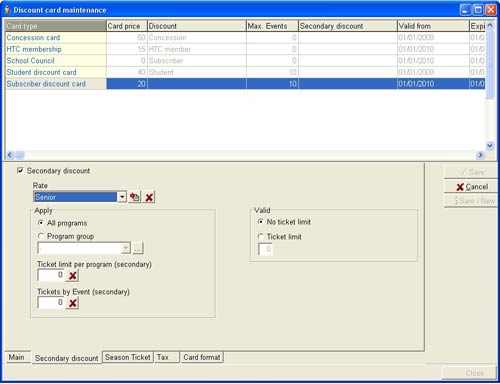This screenshot has height=384, width=500.
Task: Click the bottom Close button
Action: tap(469, 373)
